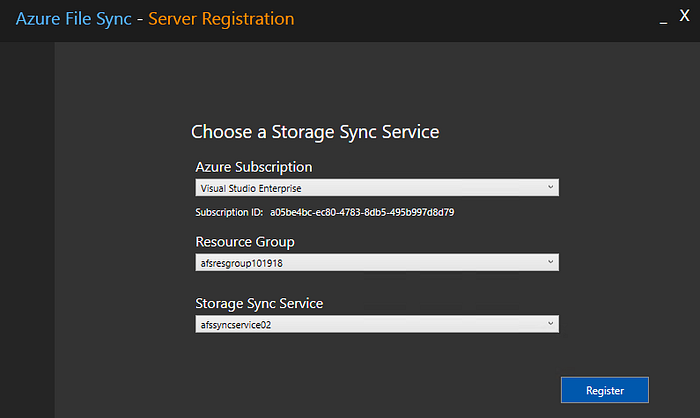Click the chevron arrow on Azure Subscription field

coord(550,188)
